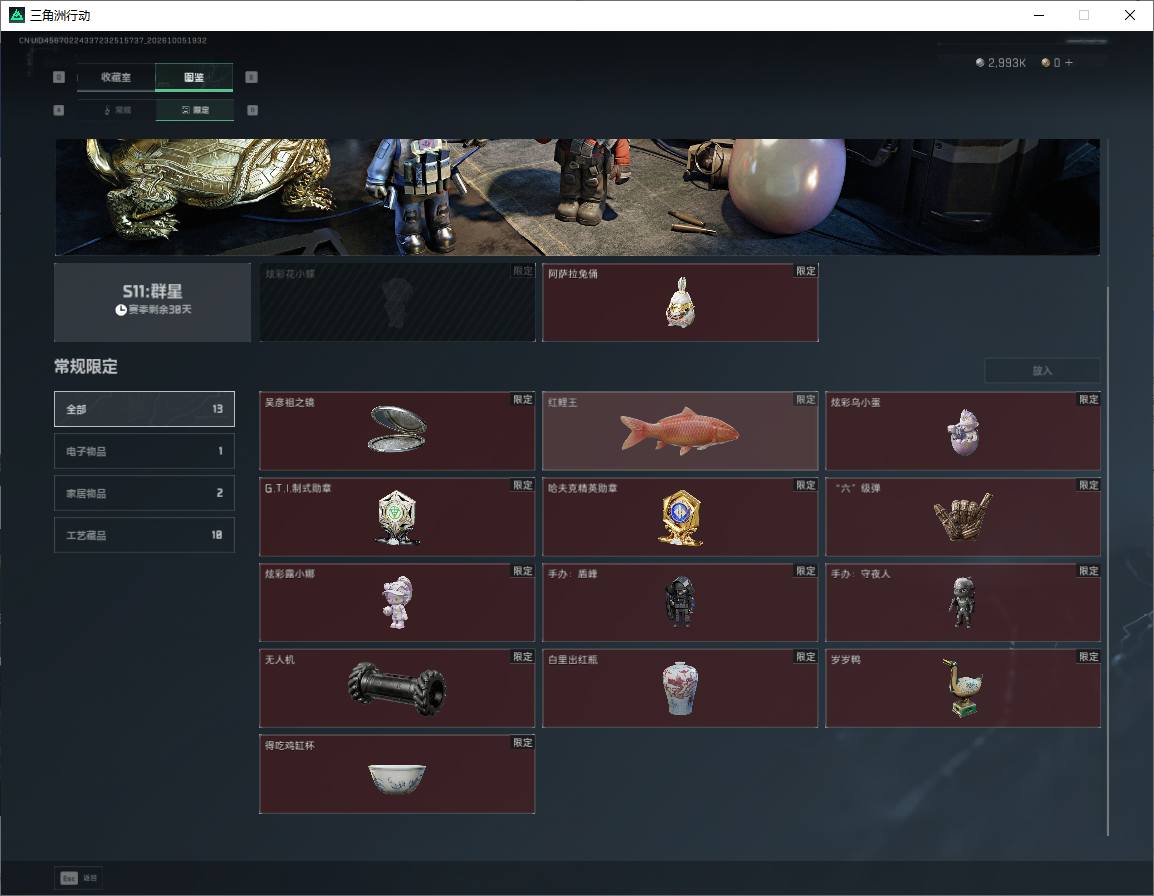Select the 哈夫克精英勋章 medal
This screenshot has height=896, width=1154.
point(680,517)
